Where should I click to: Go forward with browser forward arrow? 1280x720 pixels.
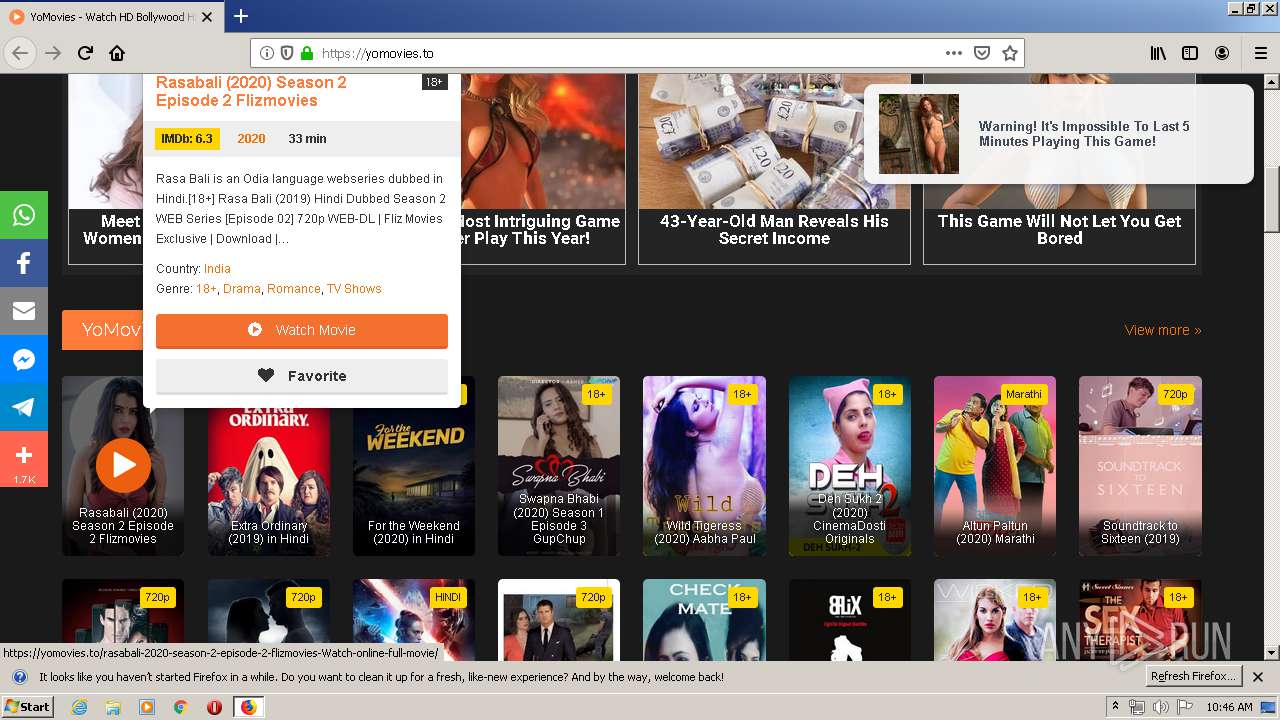[53, 53]
